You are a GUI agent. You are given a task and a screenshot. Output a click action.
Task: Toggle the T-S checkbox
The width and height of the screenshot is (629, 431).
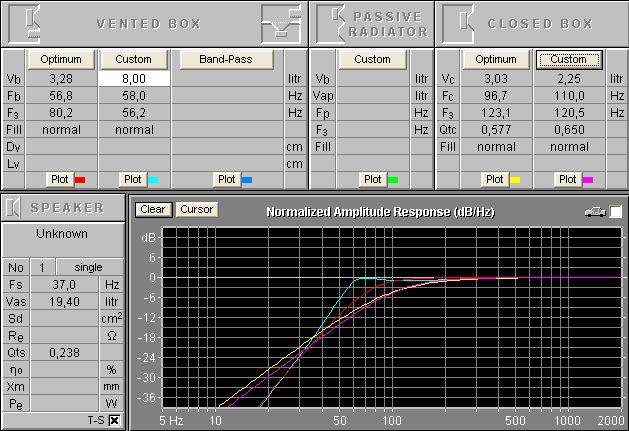pos(114,420)
